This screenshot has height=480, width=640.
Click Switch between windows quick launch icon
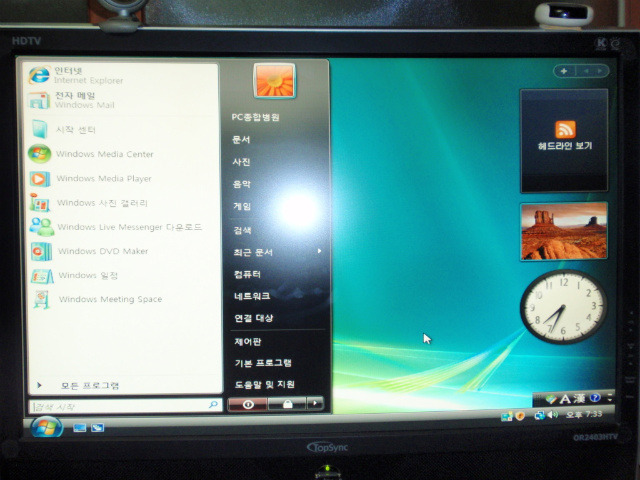tap(98, 427)
